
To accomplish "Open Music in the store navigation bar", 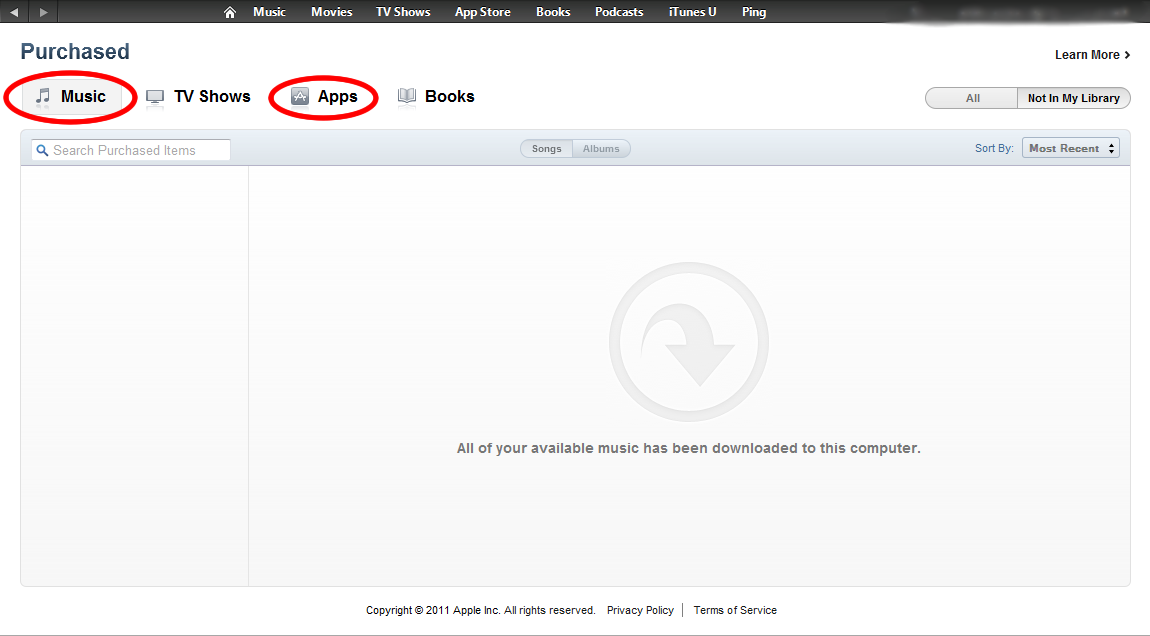I will click(x=269, y=12).
